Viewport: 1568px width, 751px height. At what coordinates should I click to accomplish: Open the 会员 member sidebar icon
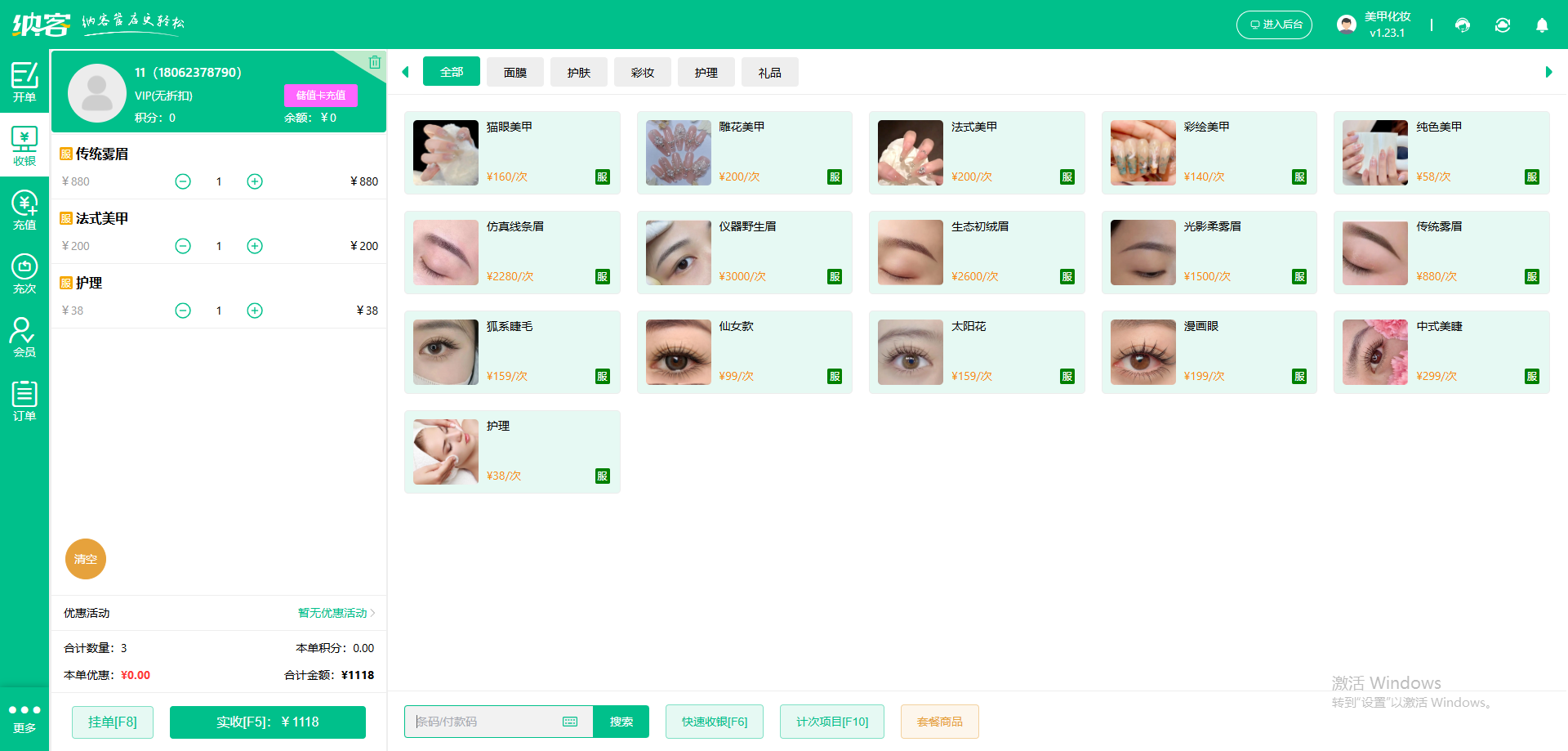pos(24,337)
